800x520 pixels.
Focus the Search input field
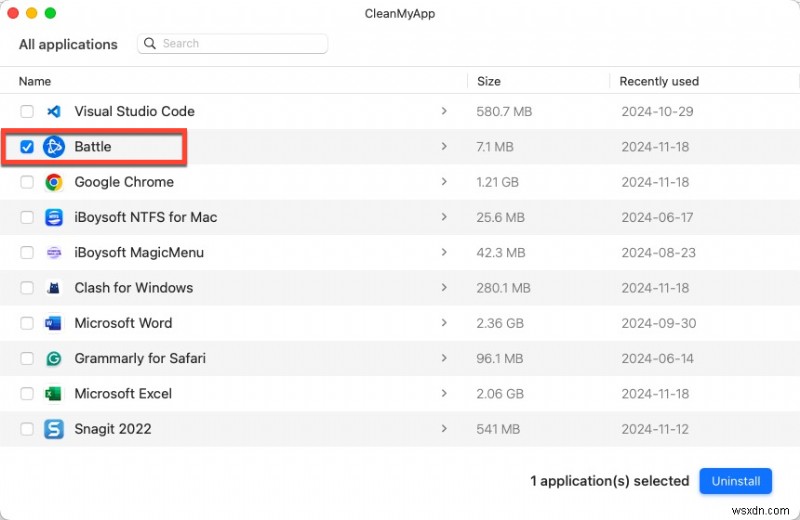click(232, 43)
